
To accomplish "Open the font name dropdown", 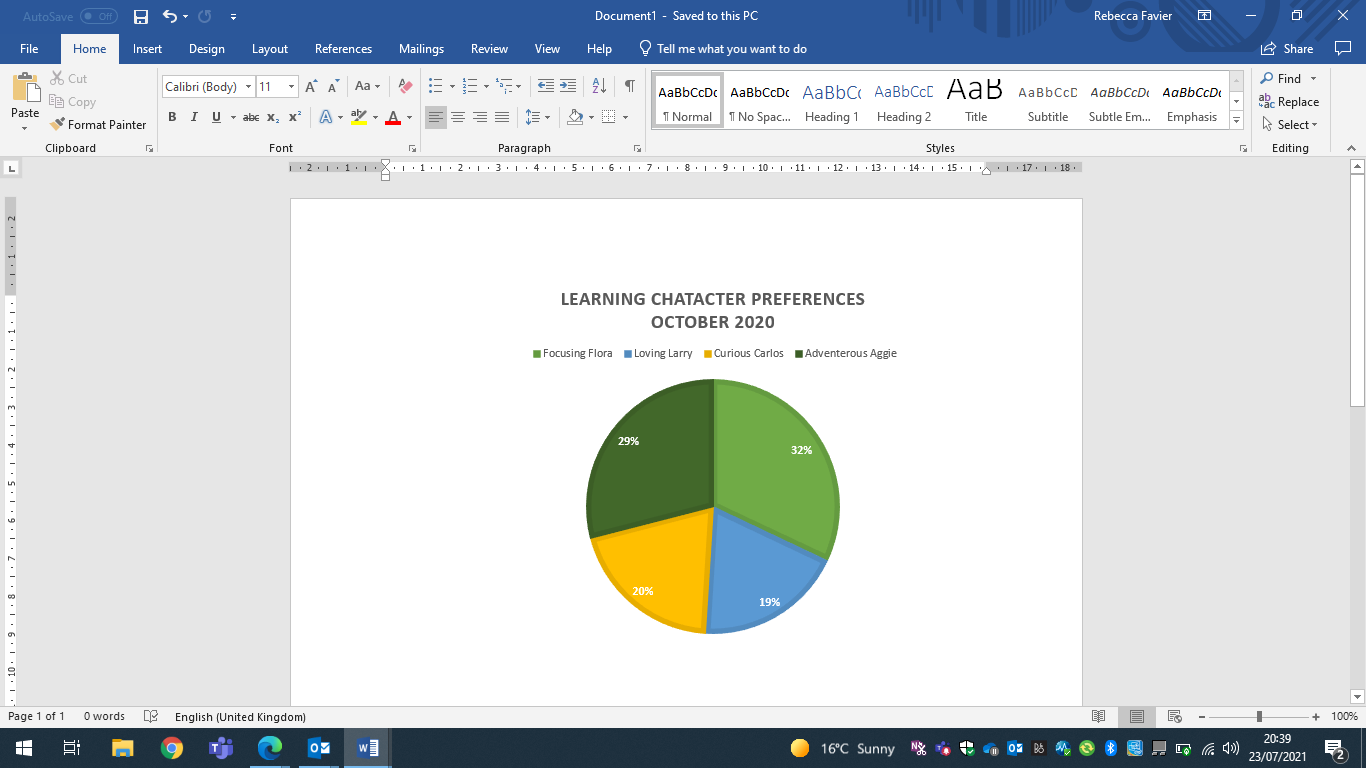I will [x=249, y=87].
